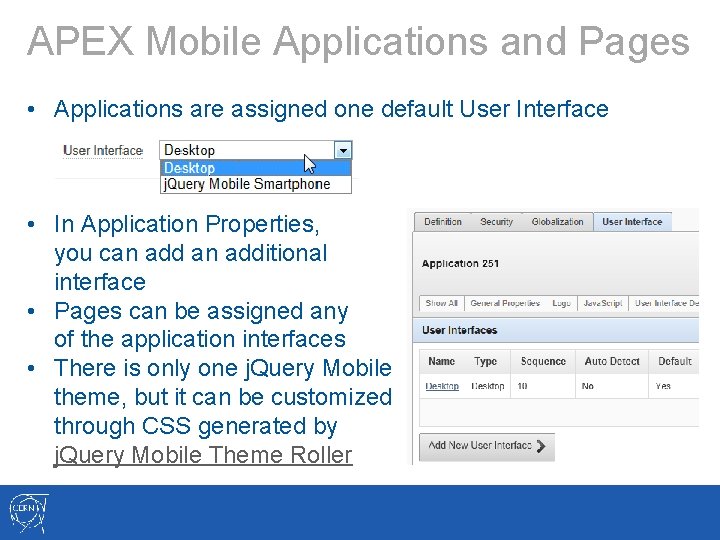Switch to the Security tab
720x540 pixels.
pyautogui.click(x=496, y=222)
